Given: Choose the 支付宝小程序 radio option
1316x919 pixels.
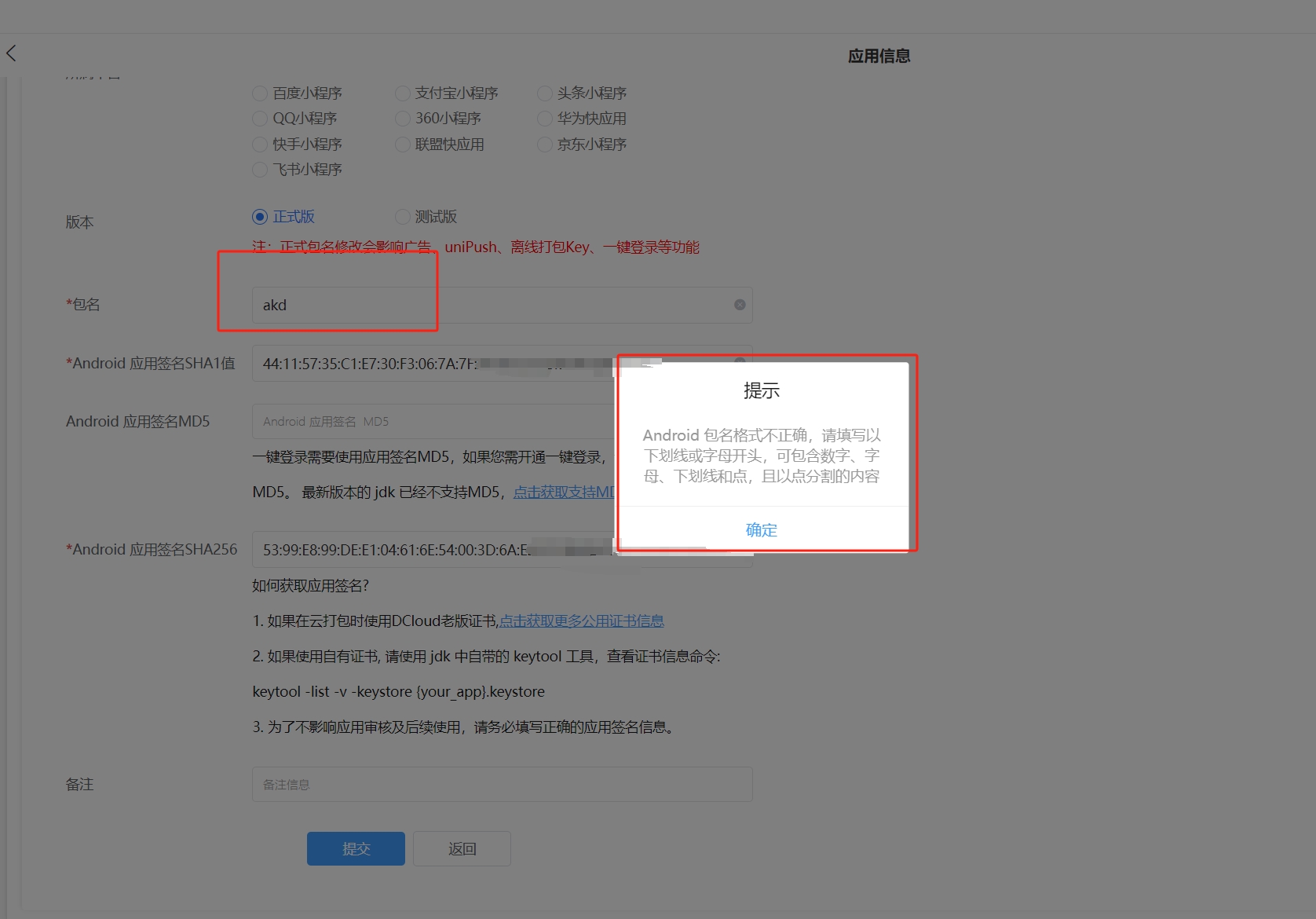Looking at the screenshot, I should click(x=402, y=93).
